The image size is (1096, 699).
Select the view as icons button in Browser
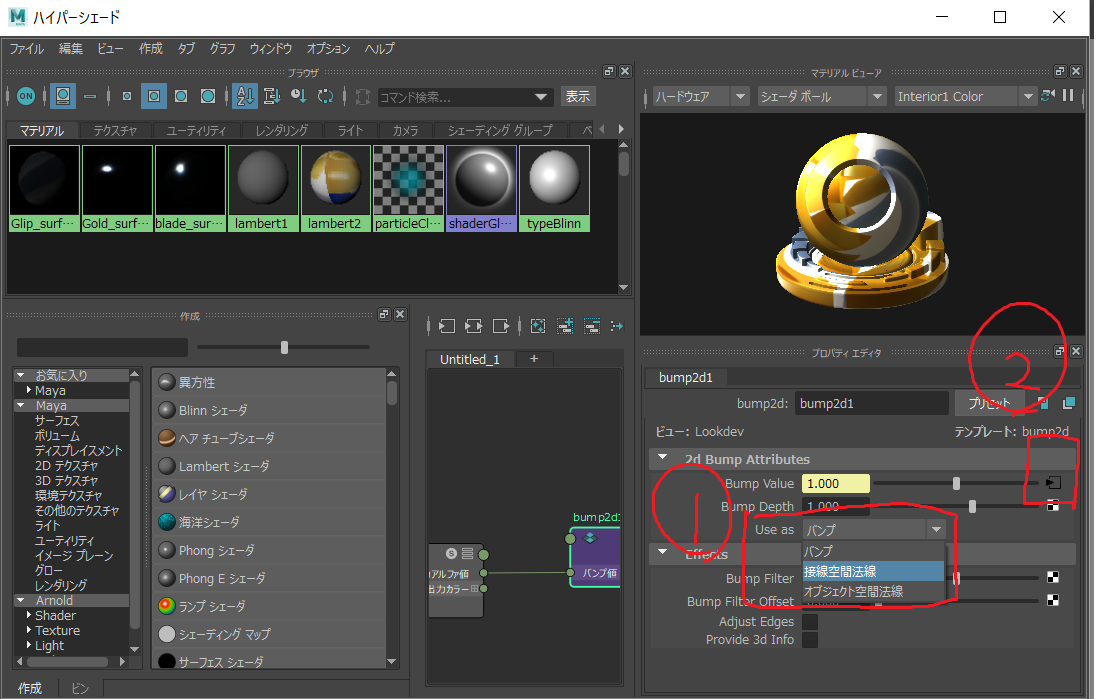click(x=63, y=96)
